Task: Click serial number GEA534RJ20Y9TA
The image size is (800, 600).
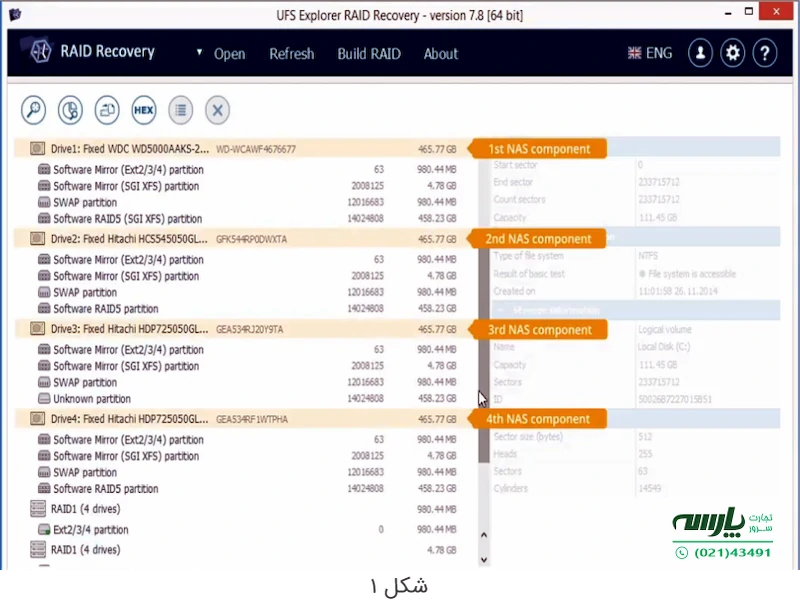Action: click(x=249, y=330)
